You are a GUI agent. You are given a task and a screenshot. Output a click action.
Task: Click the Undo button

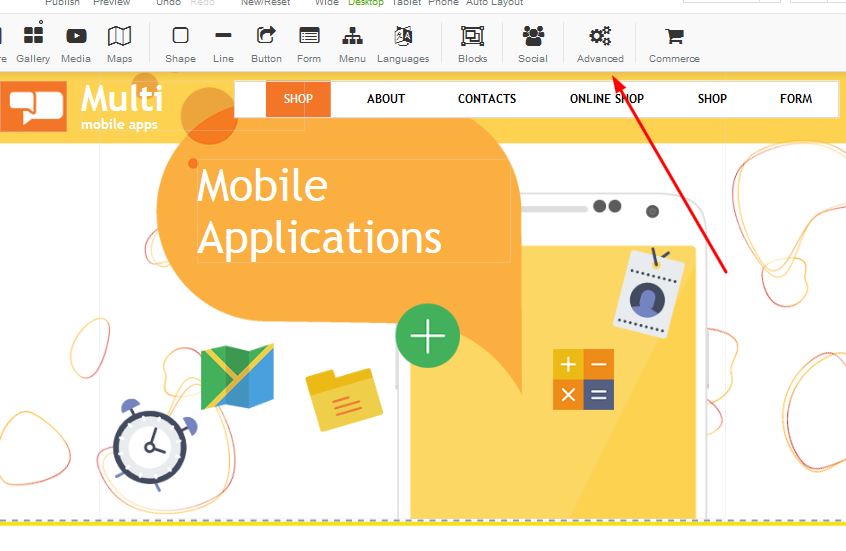[x=168, y=3]
